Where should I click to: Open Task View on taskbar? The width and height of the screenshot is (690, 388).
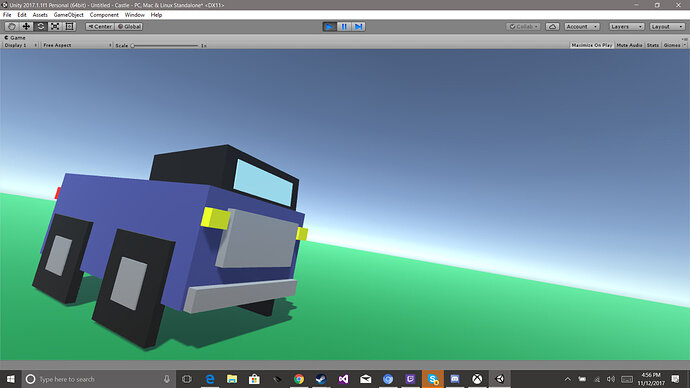187,379
